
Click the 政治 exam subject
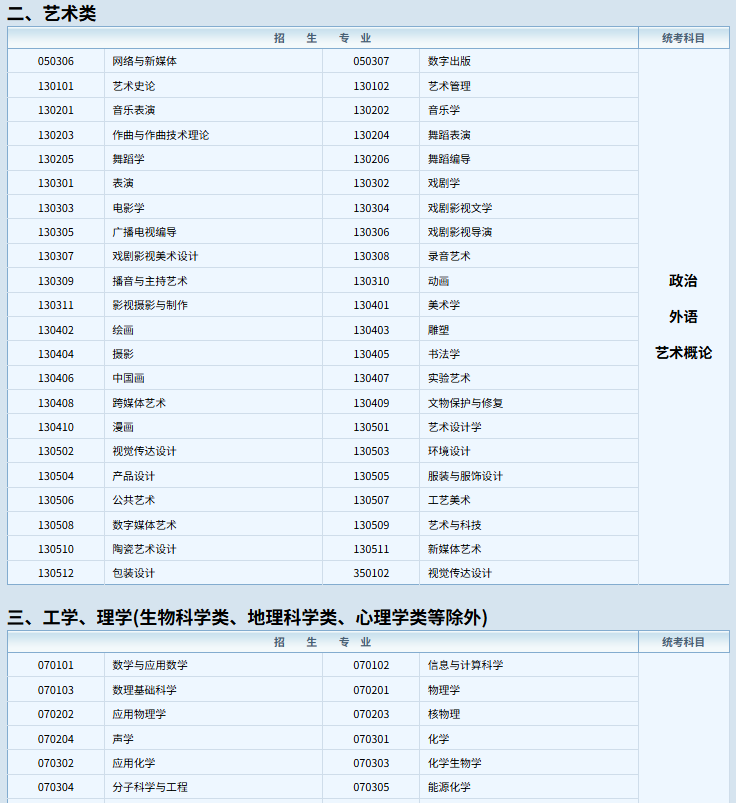(683, 281)
